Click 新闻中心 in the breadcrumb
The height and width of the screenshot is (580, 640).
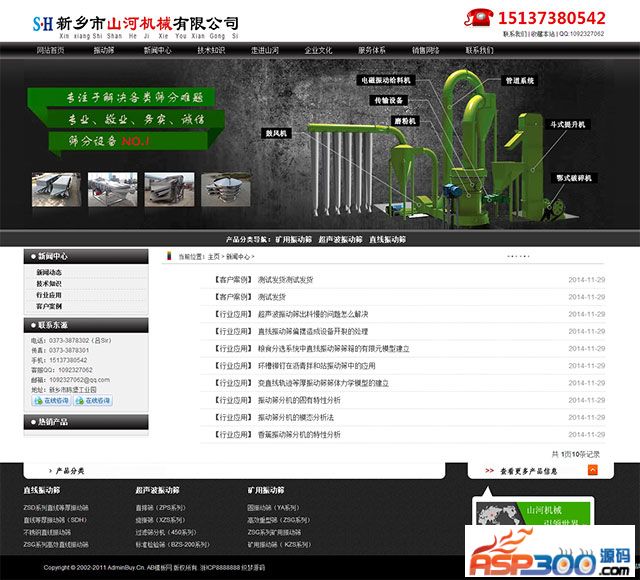238,257
